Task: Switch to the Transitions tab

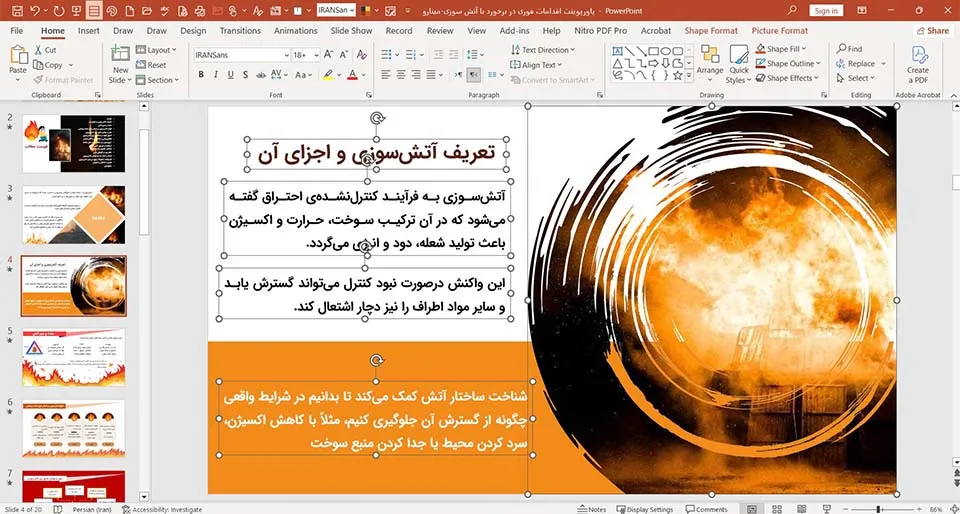Action: click(240, 31)
